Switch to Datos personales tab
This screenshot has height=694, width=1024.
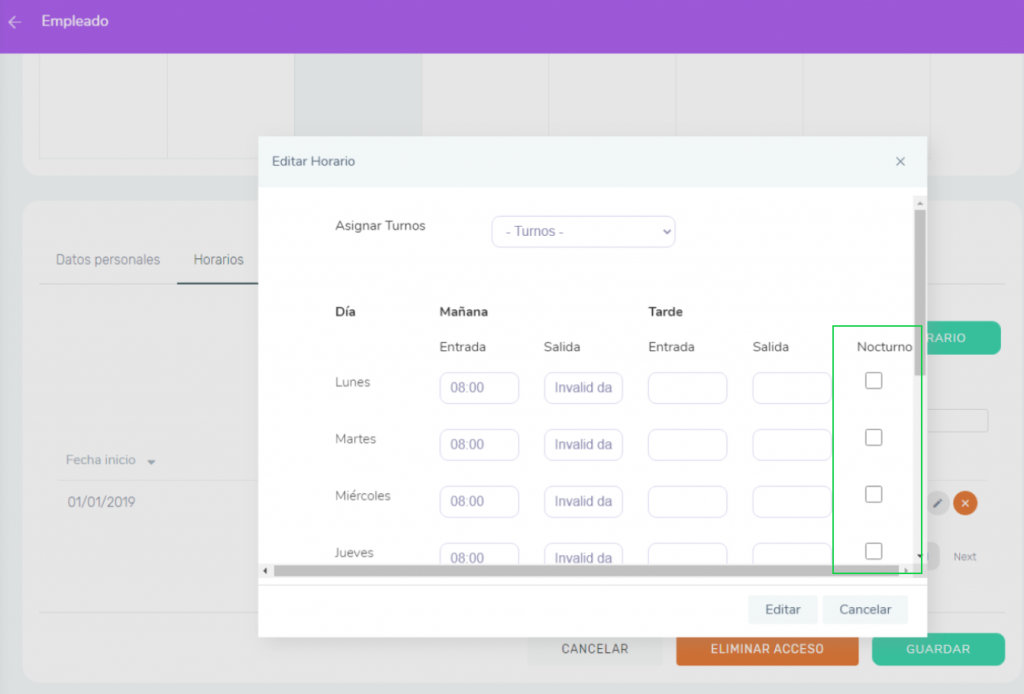[108, 260]
